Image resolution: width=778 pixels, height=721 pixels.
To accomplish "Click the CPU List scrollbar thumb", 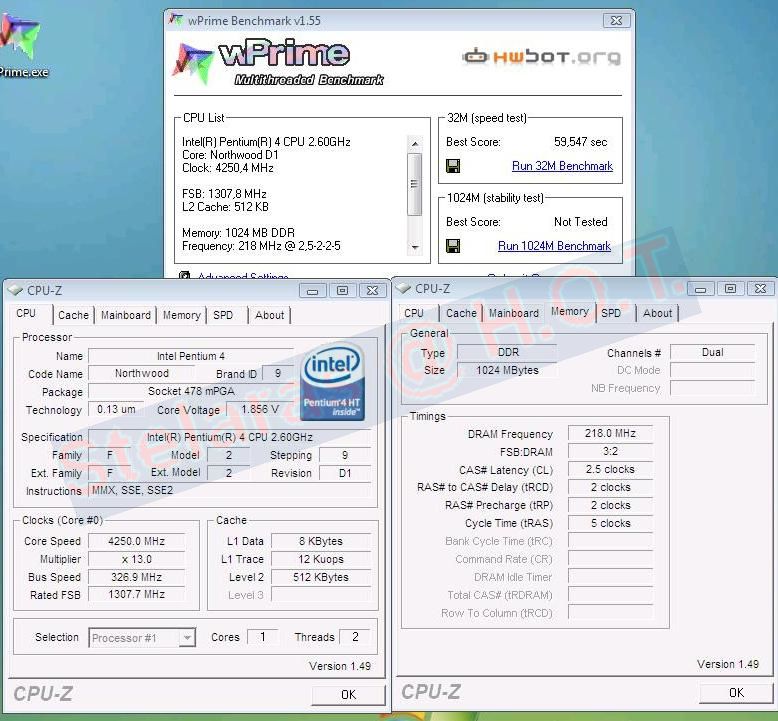I will tap(415, 184).
